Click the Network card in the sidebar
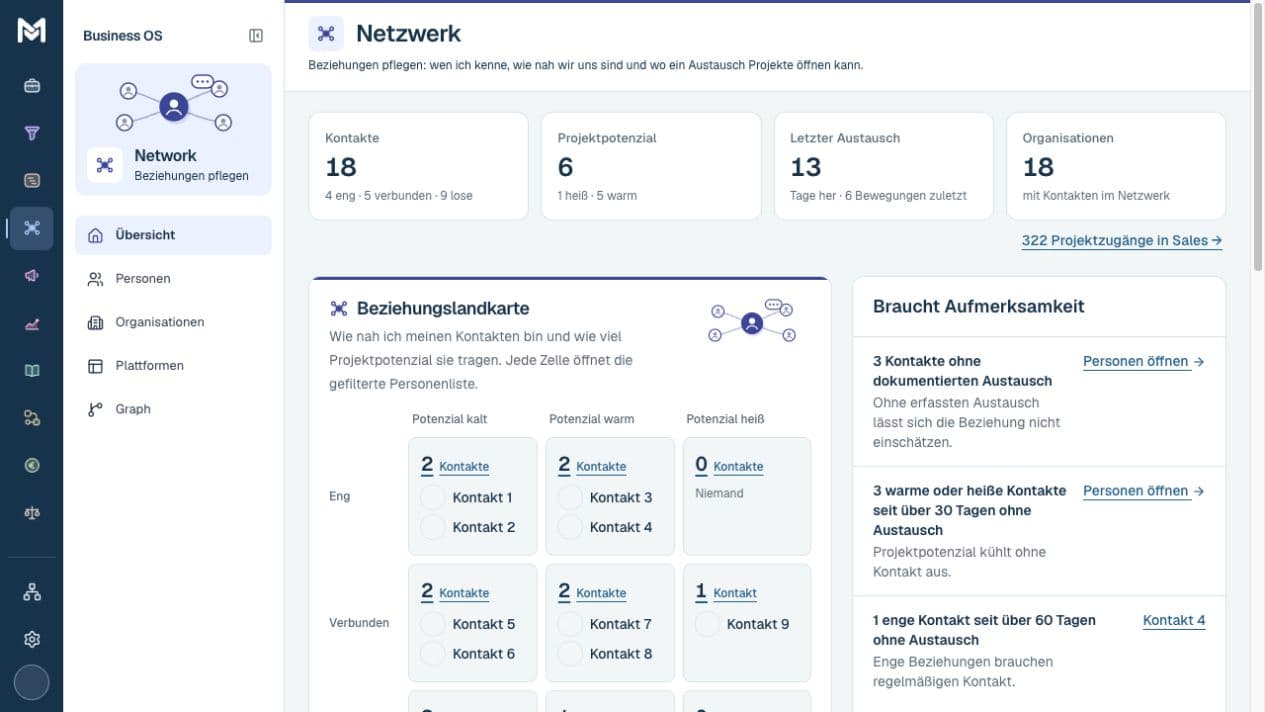The height and width of the screenshot is (712, 1265). 173,129
